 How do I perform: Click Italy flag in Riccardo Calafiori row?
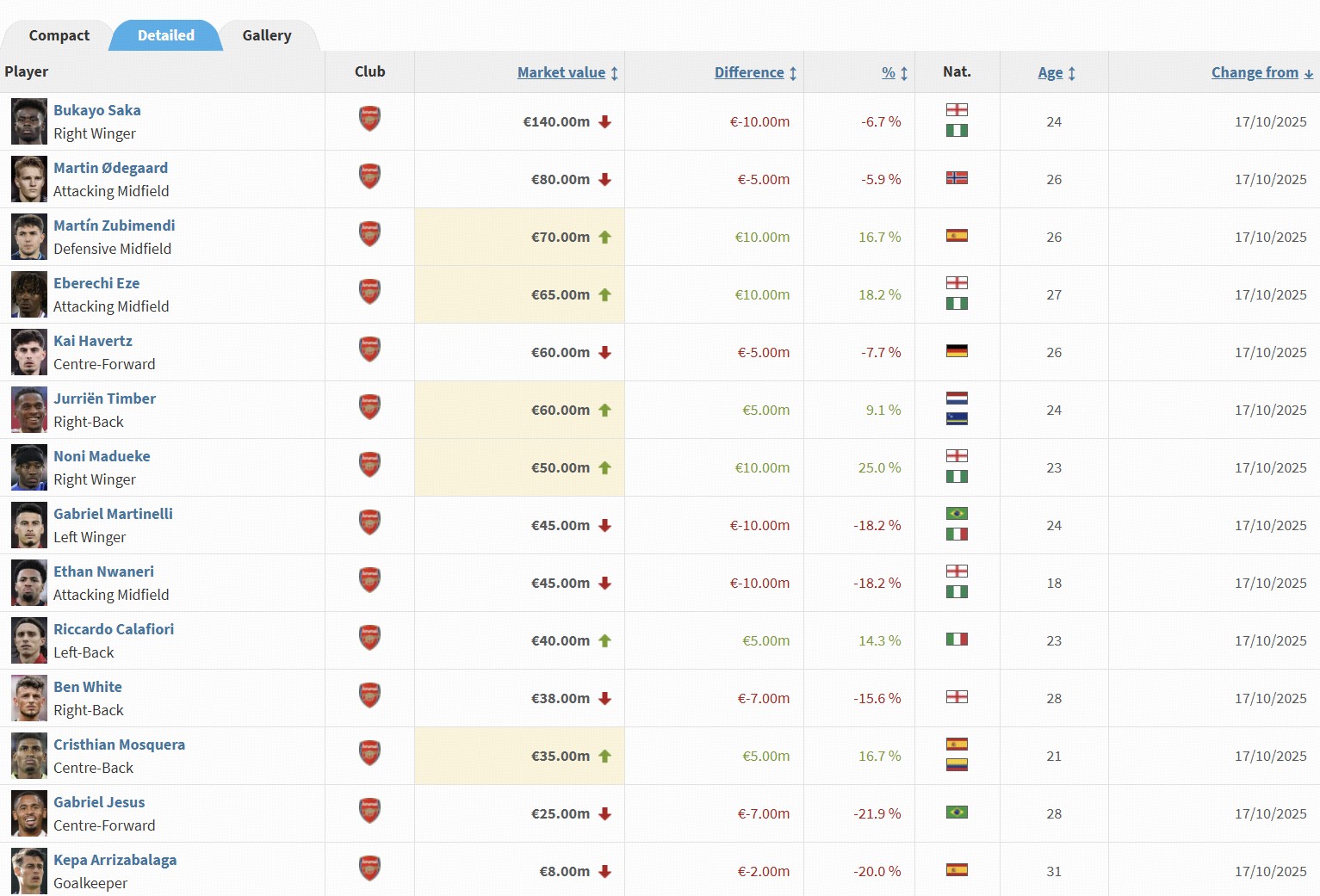957,640
